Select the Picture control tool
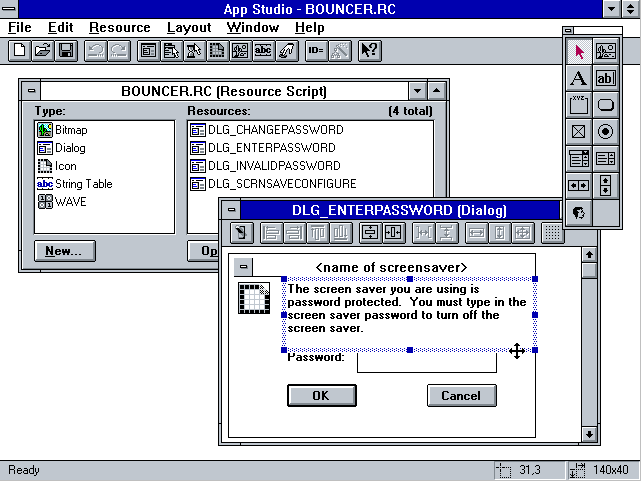The height and width of the screenshot is (481, 641). [605, 51]
